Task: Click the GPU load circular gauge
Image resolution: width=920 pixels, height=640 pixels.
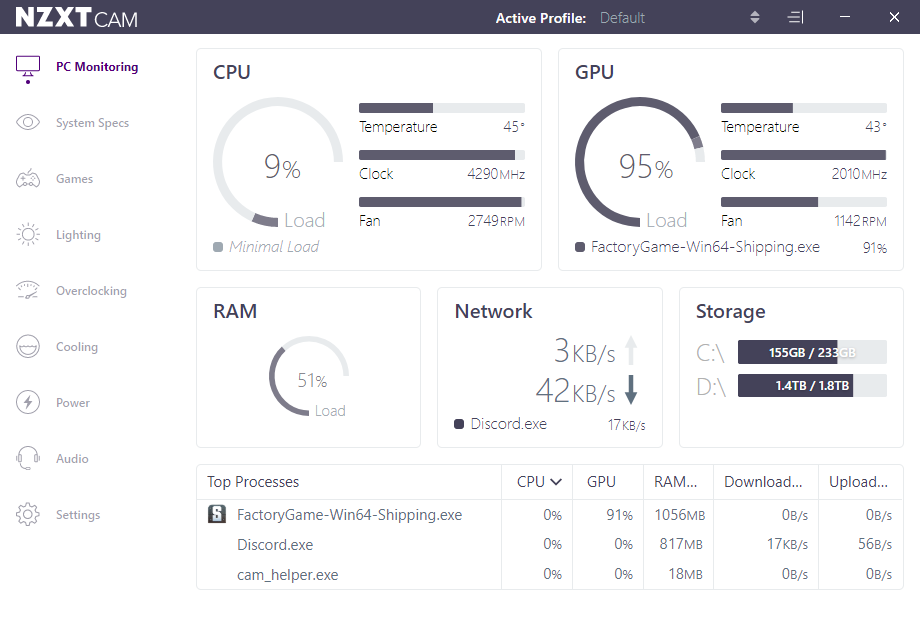Action: [639, 163]
